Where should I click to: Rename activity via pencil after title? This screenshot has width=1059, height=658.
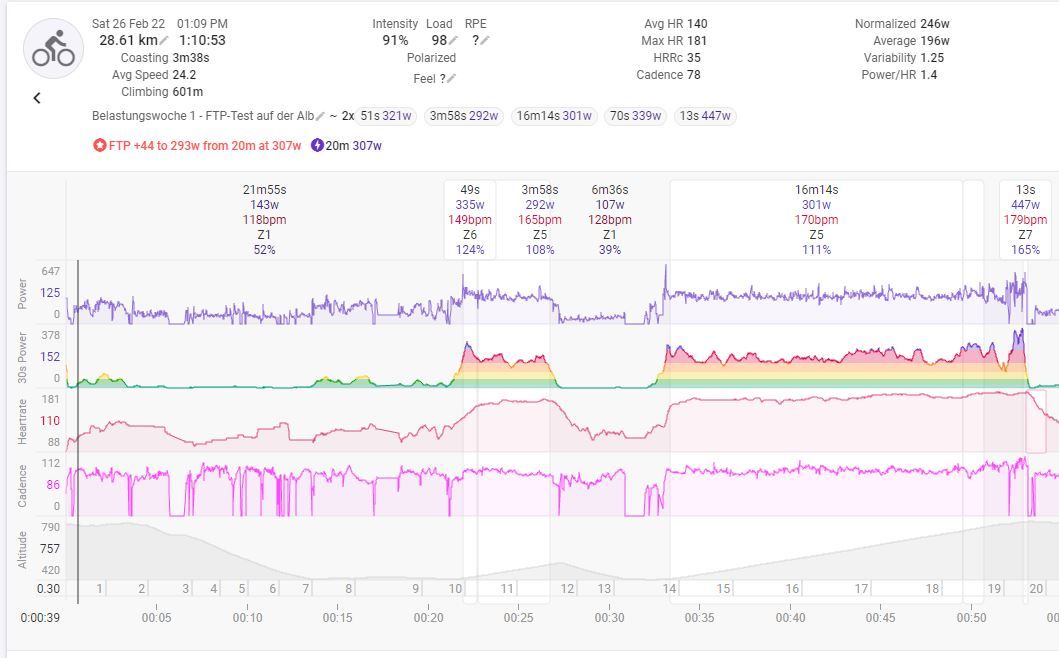321,116
